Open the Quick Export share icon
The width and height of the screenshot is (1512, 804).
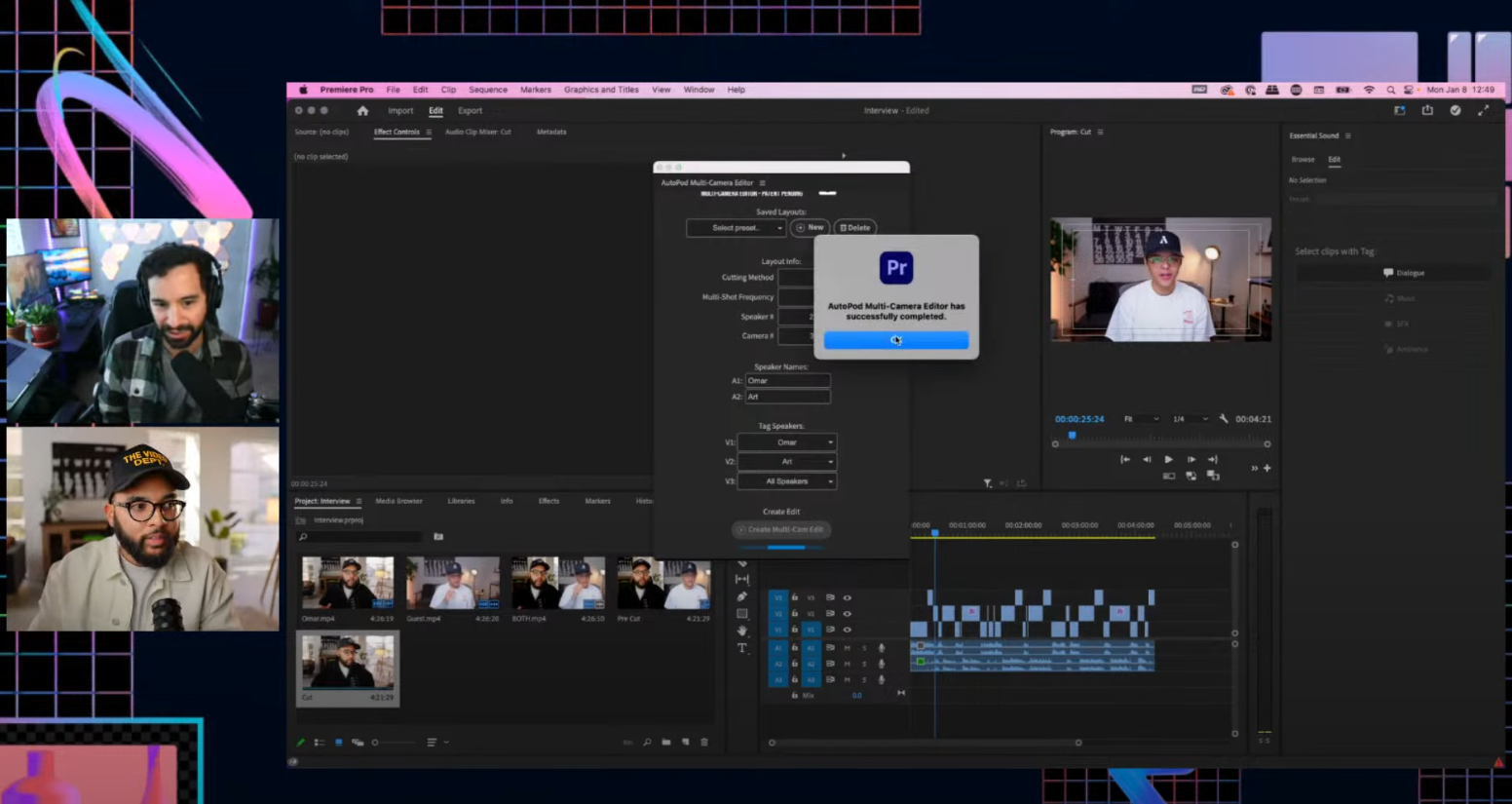pyautogui.click(x=1427, y=111)
